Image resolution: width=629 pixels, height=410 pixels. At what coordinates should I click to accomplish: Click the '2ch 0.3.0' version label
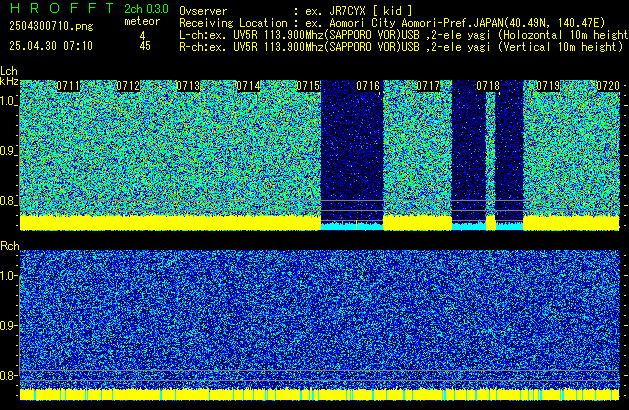[146, 9]
